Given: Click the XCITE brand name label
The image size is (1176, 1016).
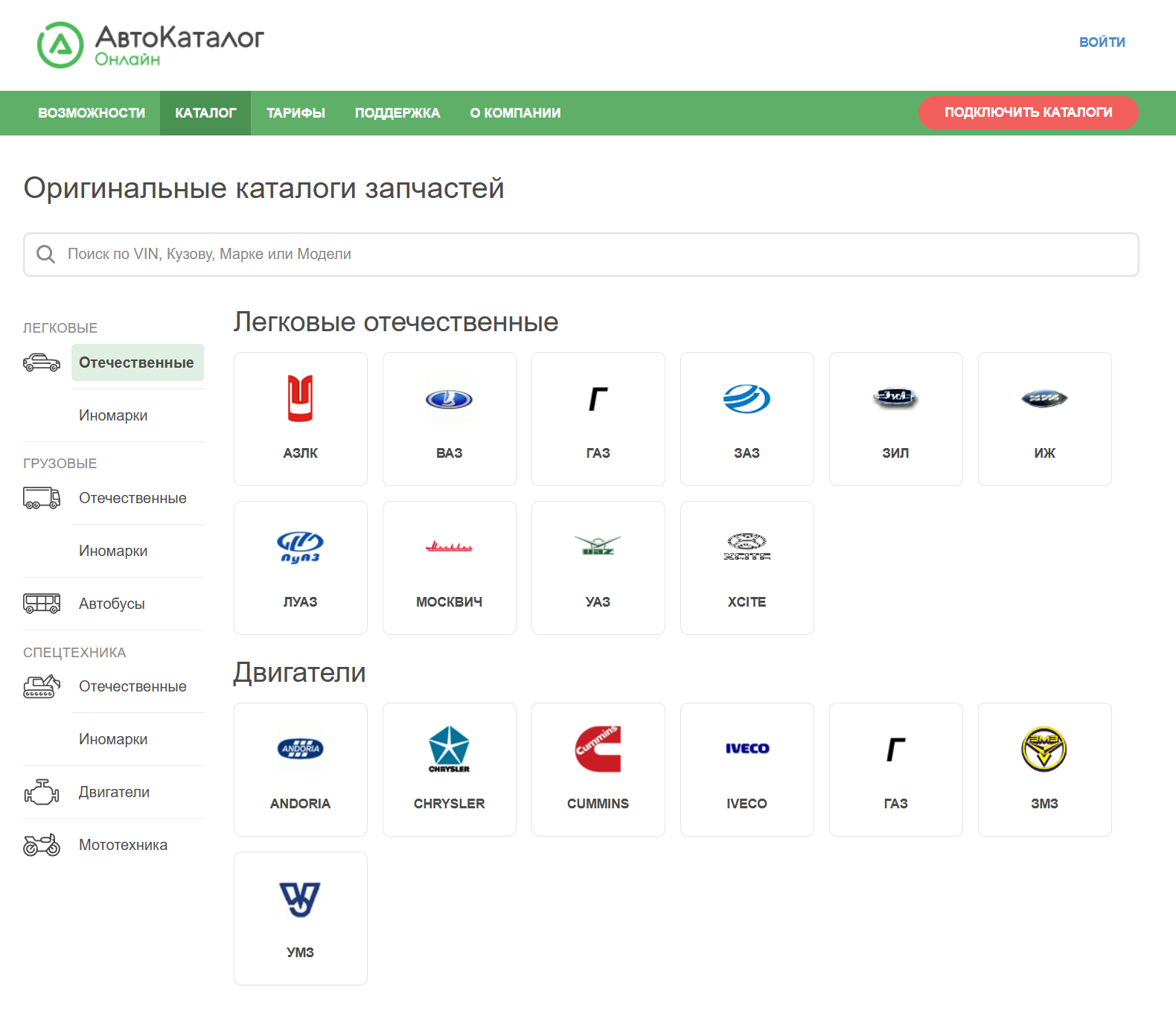Looking at the screenshot, I should (747, 602).
